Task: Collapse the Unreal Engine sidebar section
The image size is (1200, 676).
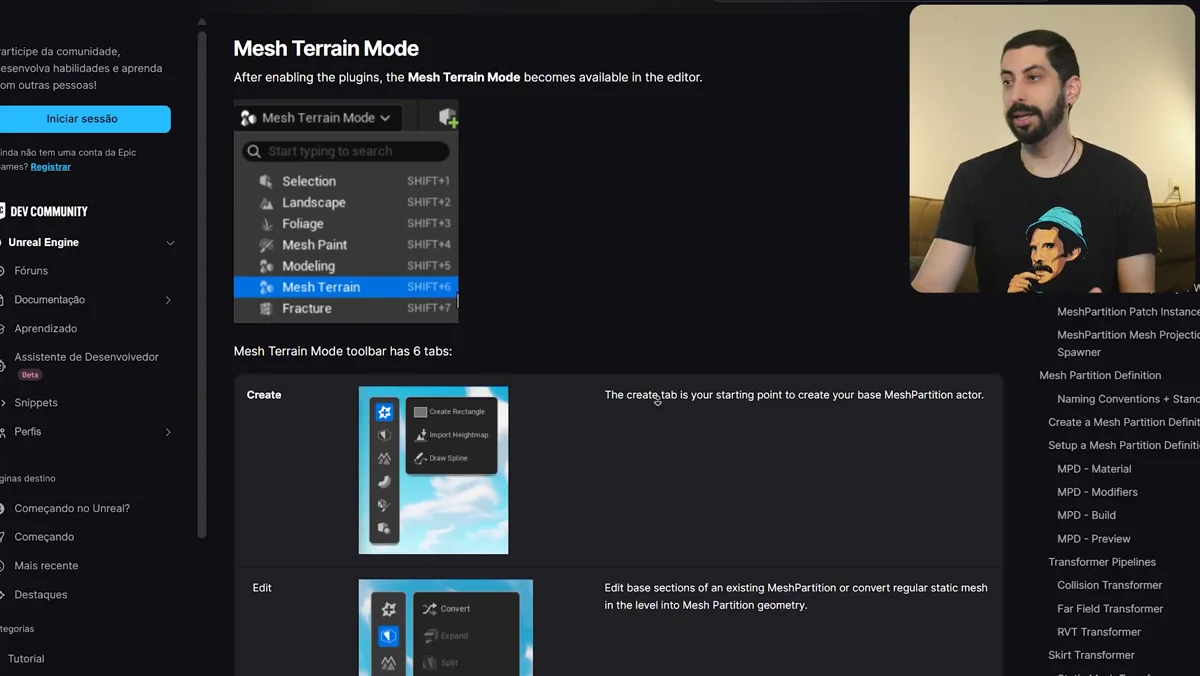Action: click(170, 243)
